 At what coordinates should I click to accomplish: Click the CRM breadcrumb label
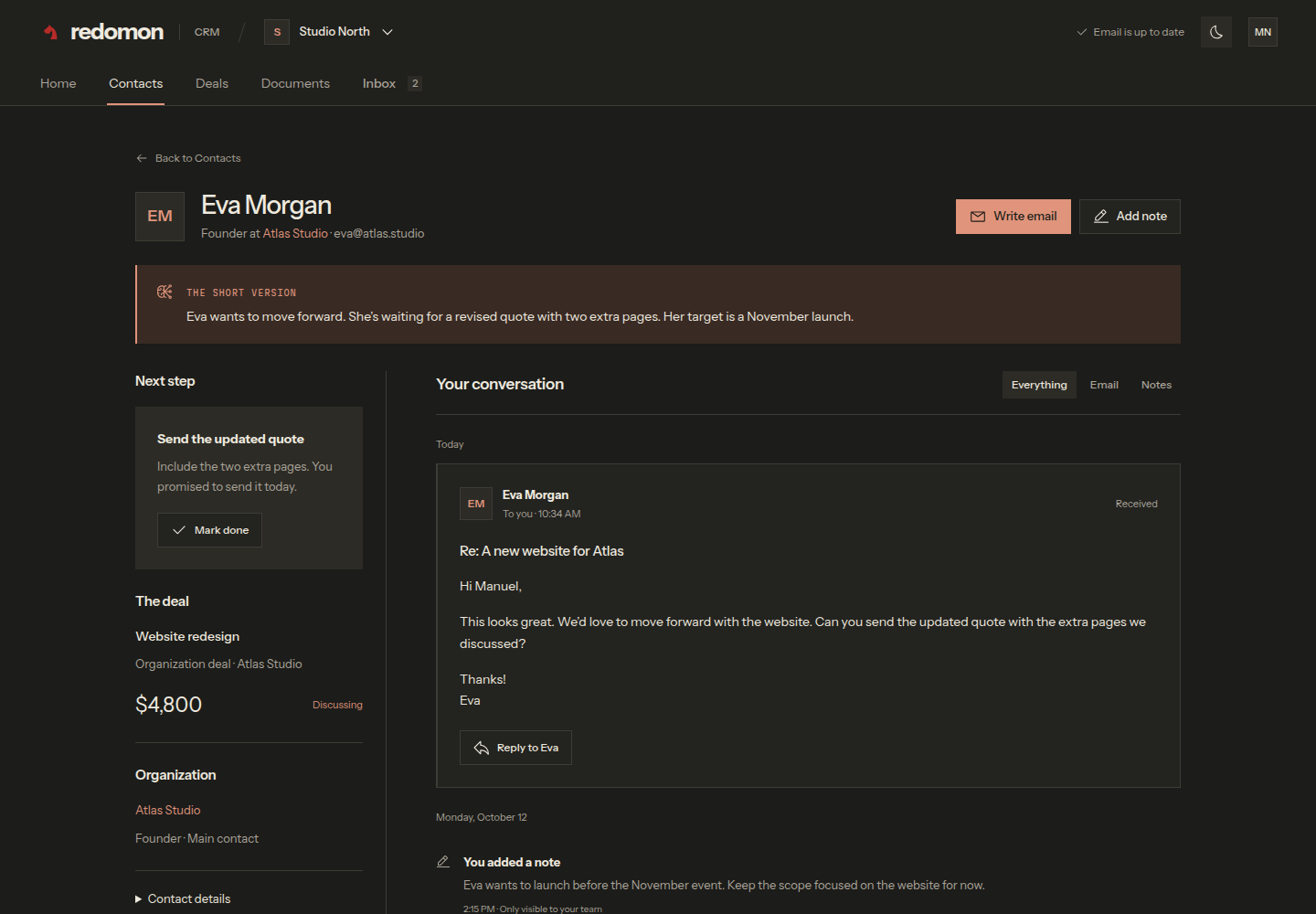point(207,32)
